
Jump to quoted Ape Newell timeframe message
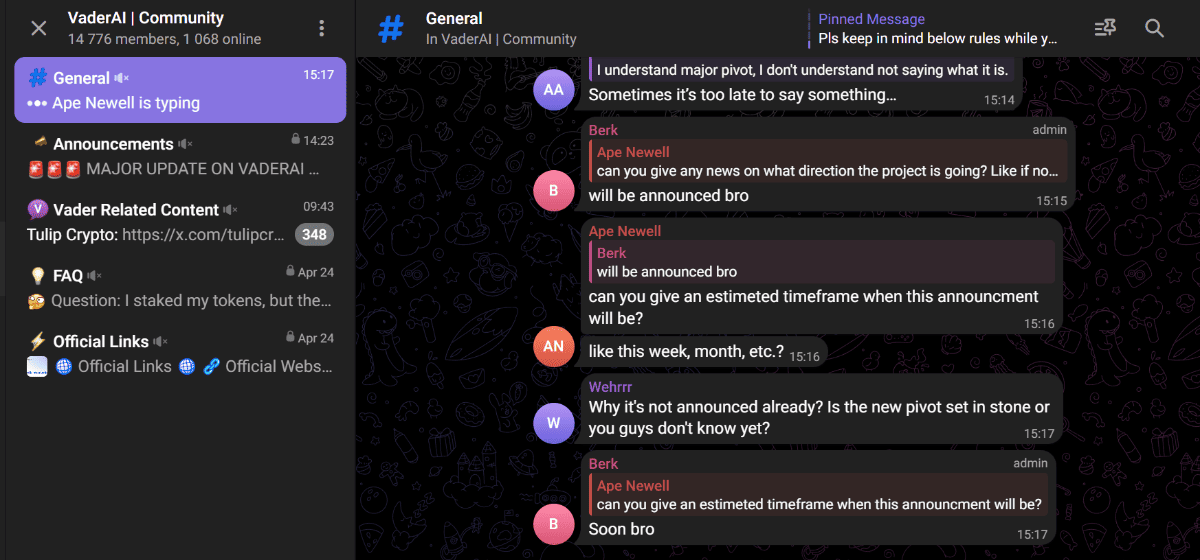[x=818, y=495]
